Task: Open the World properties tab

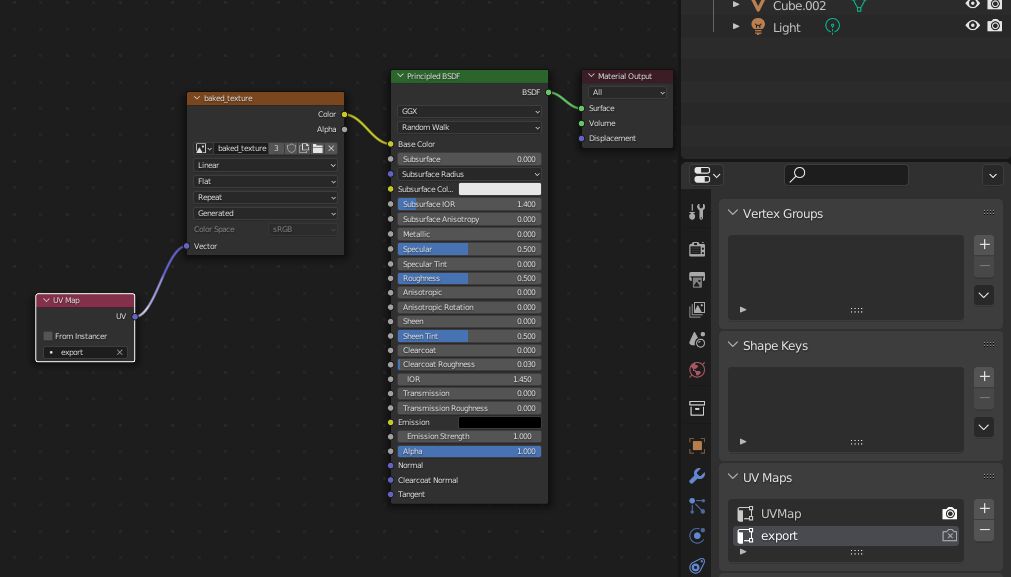Action: coord(697,369)
